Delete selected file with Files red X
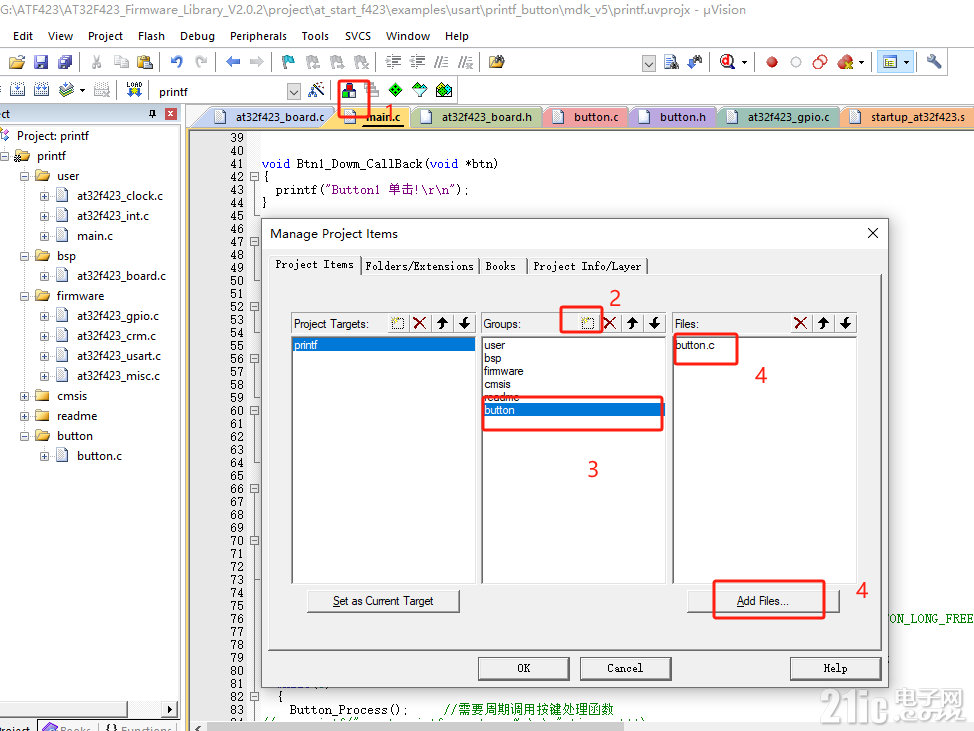 point(801,323)
